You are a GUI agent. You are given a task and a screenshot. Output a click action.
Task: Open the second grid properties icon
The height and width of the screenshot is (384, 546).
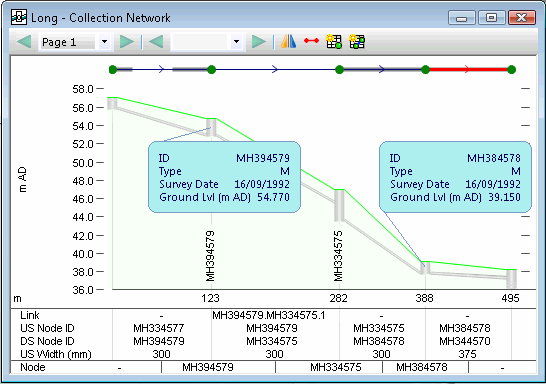pyautogui.click(x=357, y=41)
